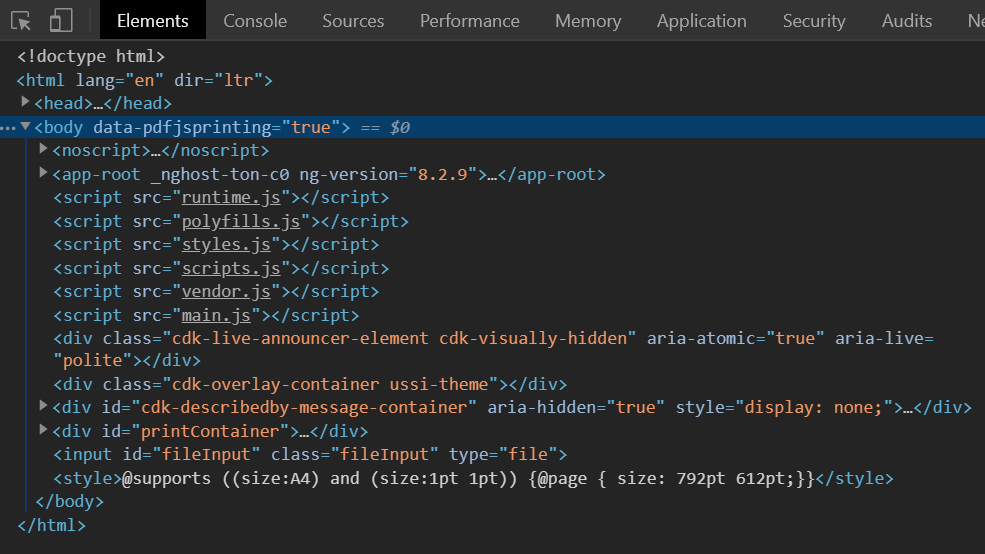The width and height of the screenshot is (985, 554).
Task: Click the aria-atomic="true" attribute
Action: click(736, 339)
